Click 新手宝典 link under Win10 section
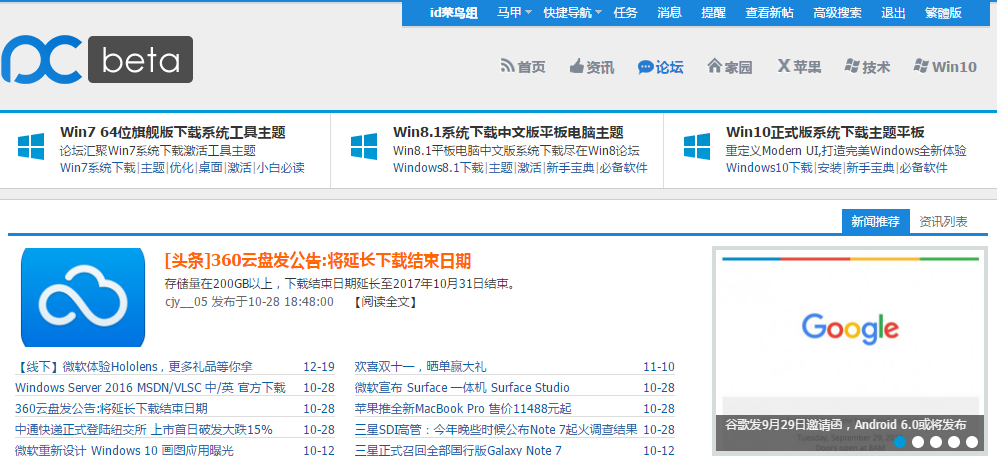 (x=870, y=168)
